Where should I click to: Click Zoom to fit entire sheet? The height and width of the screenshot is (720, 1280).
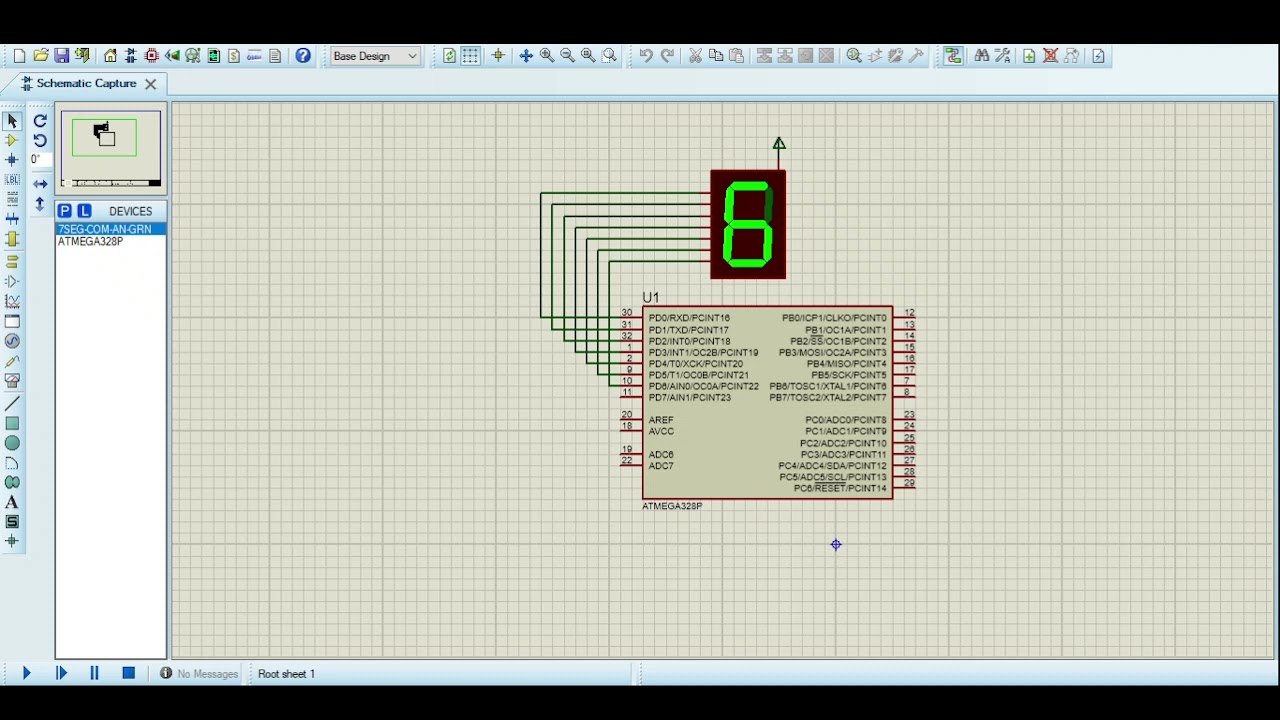[588, 56]
